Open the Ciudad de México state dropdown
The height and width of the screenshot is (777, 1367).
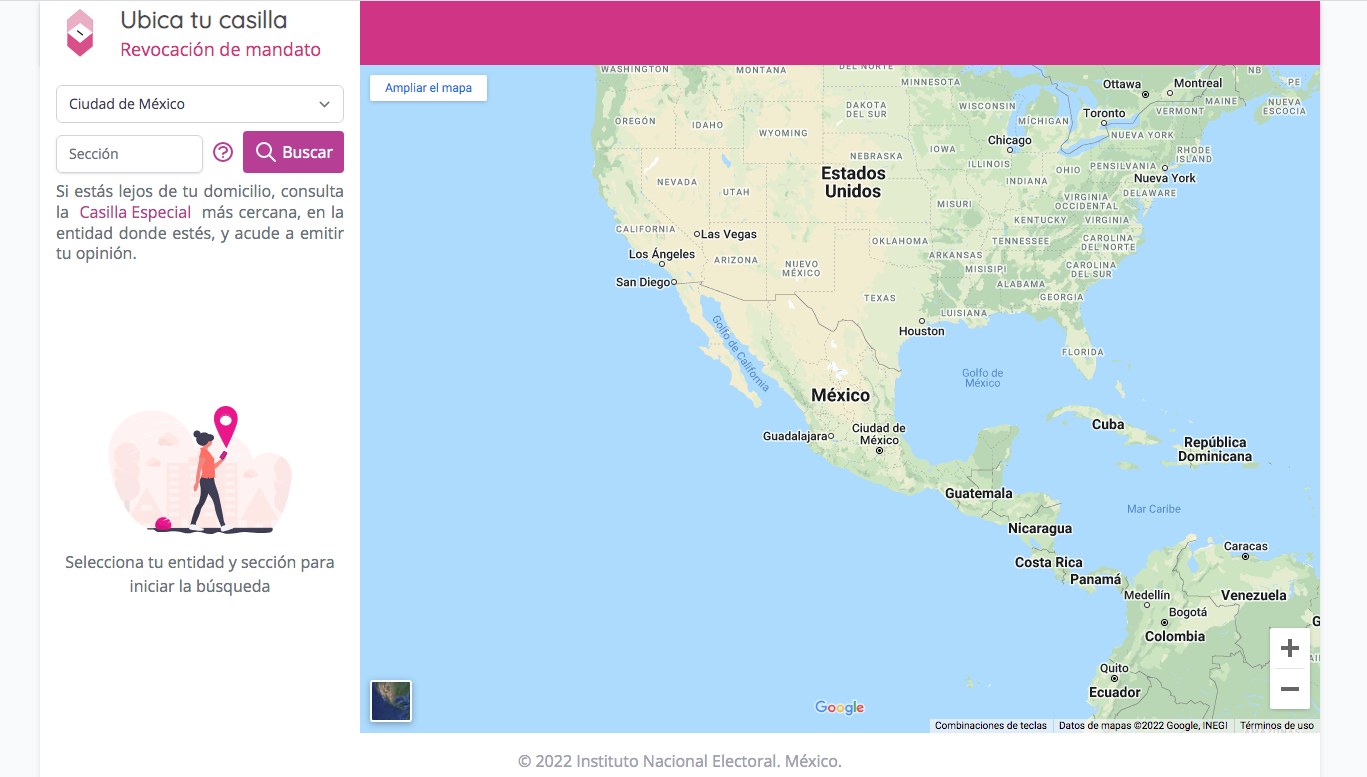coord(200,104)
